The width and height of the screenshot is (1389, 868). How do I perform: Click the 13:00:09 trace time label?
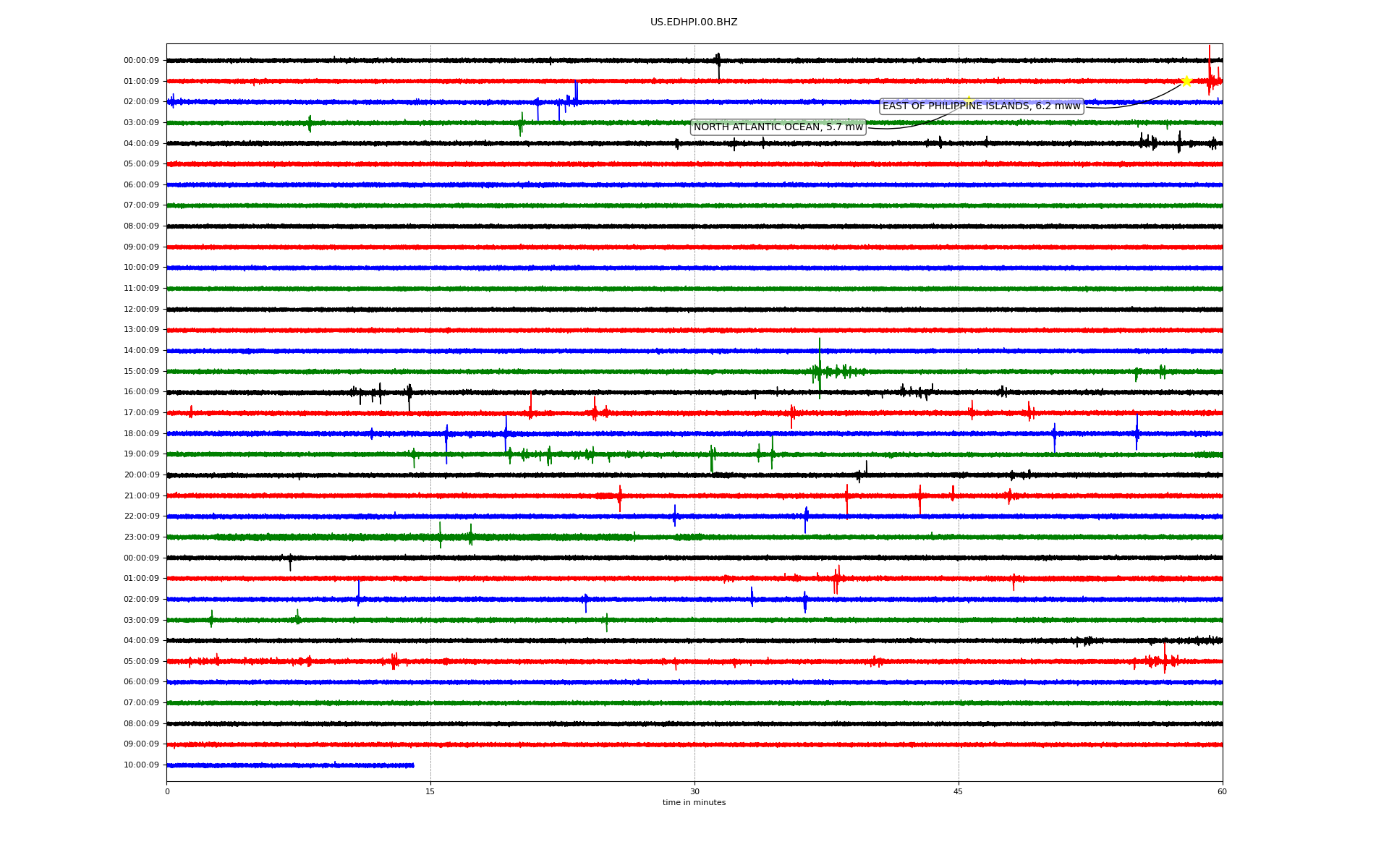click(141, 330)
